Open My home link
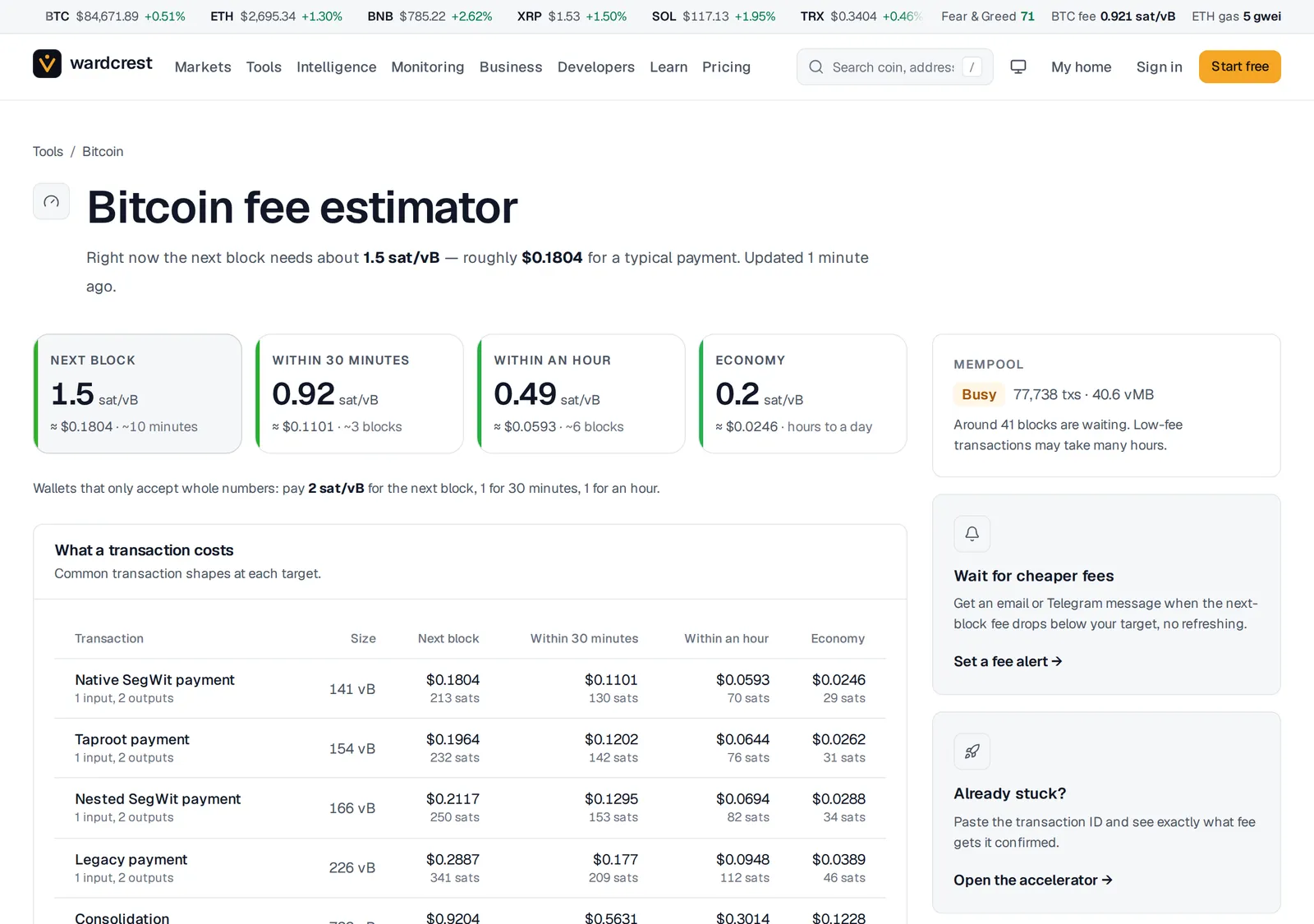 click(x=1082, y=67)
